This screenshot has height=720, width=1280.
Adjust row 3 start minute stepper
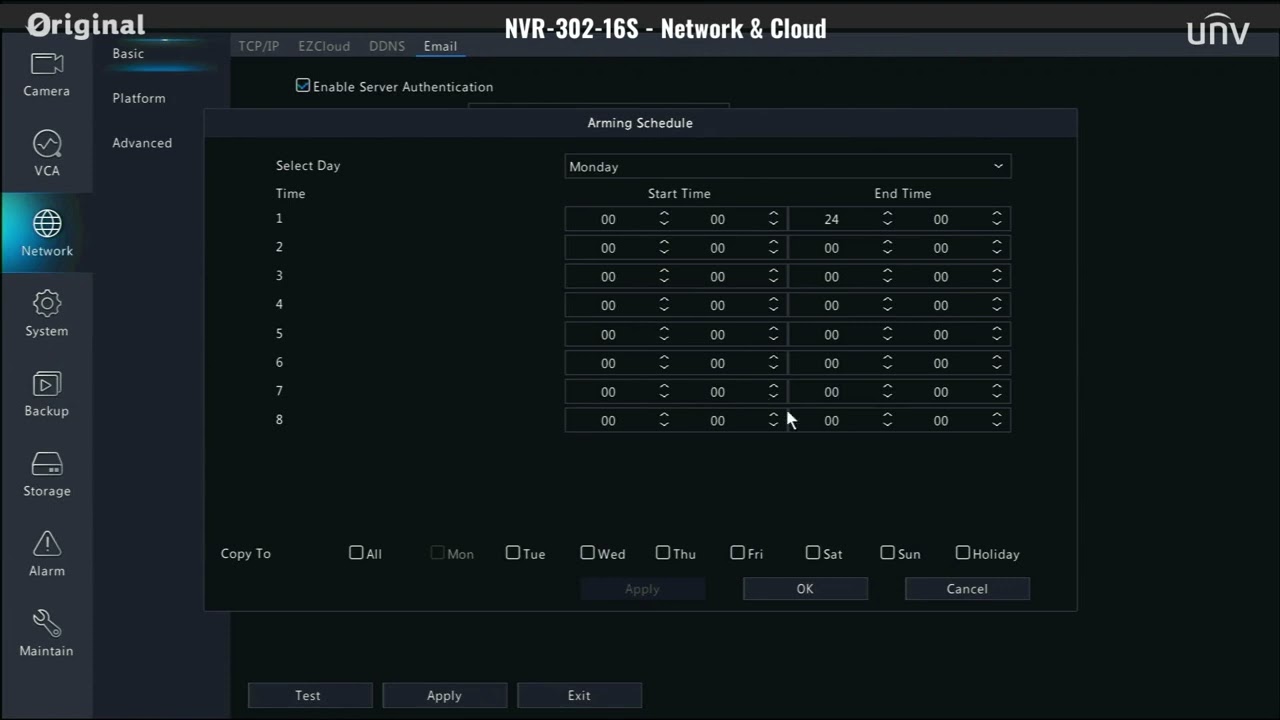pyautogui.click(x=773, y=277)
